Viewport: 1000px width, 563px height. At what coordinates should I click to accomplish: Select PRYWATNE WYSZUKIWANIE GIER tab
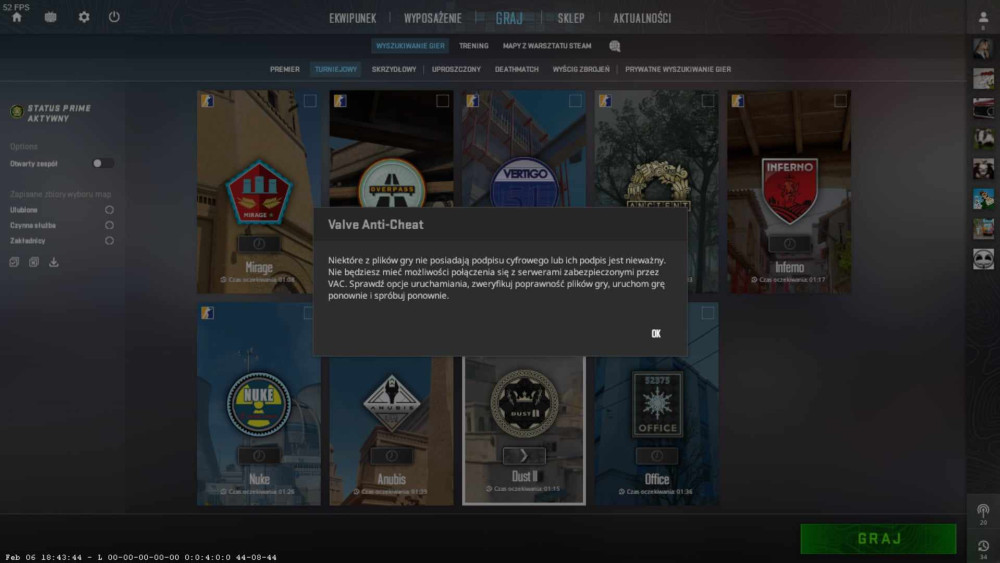click(678, 69)
